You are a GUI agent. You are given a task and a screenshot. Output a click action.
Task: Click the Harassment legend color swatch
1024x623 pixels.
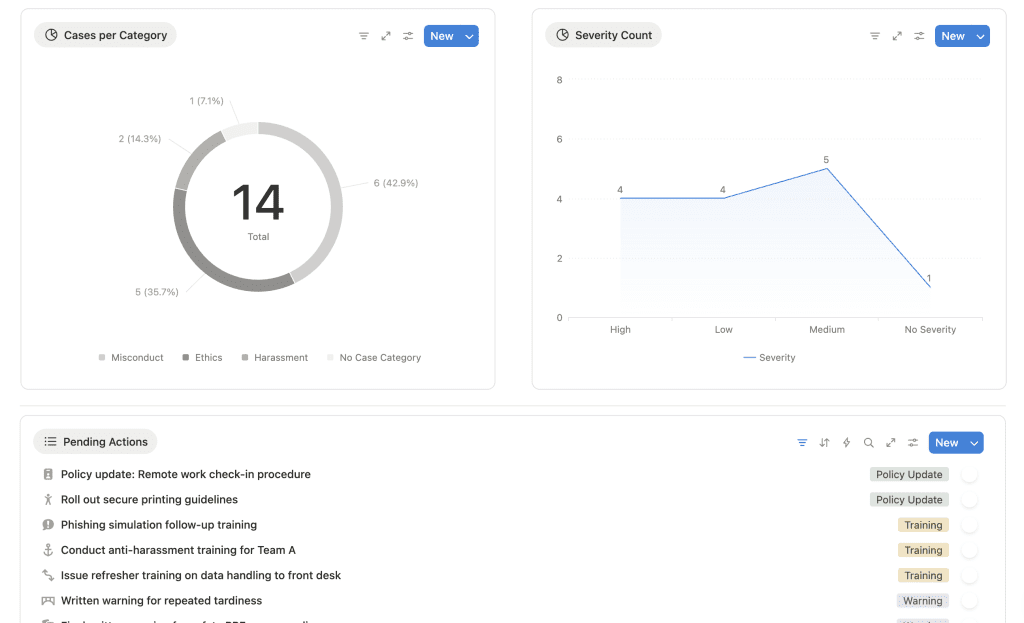pyautogui.click(x=245, y=358)
